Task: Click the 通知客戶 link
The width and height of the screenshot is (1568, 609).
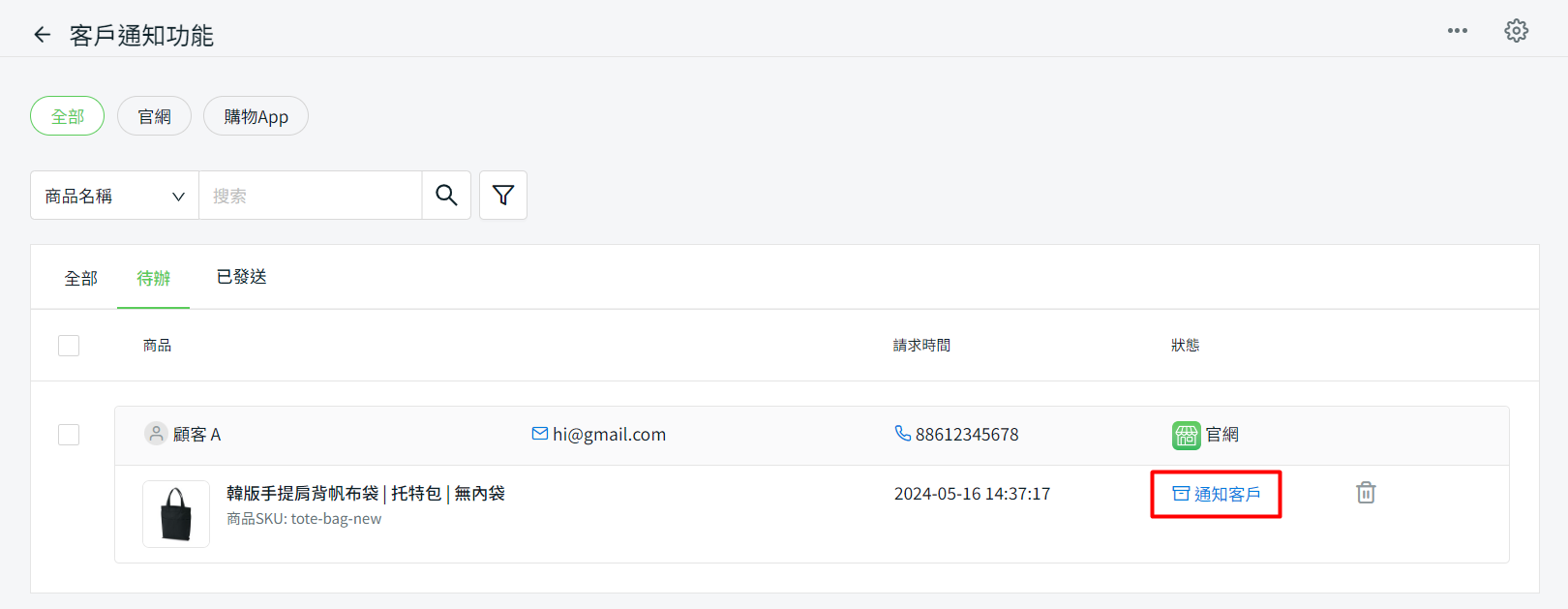Action: [1217, 495]
